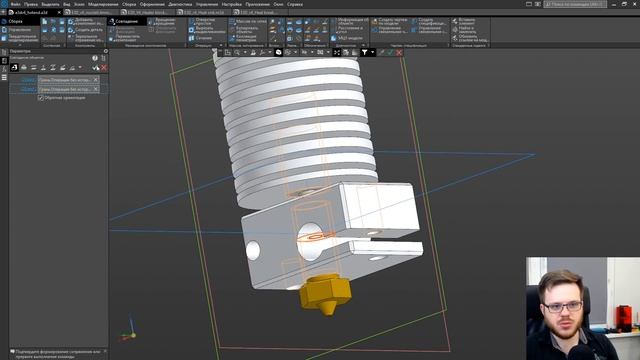Open the Справка menu
Screen dimensions: 640x360
pyautogui.click(x=295, y=4)
